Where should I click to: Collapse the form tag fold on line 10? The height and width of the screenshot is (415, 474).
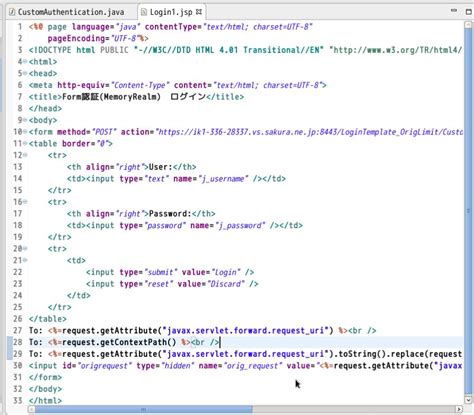coord(25,132)
